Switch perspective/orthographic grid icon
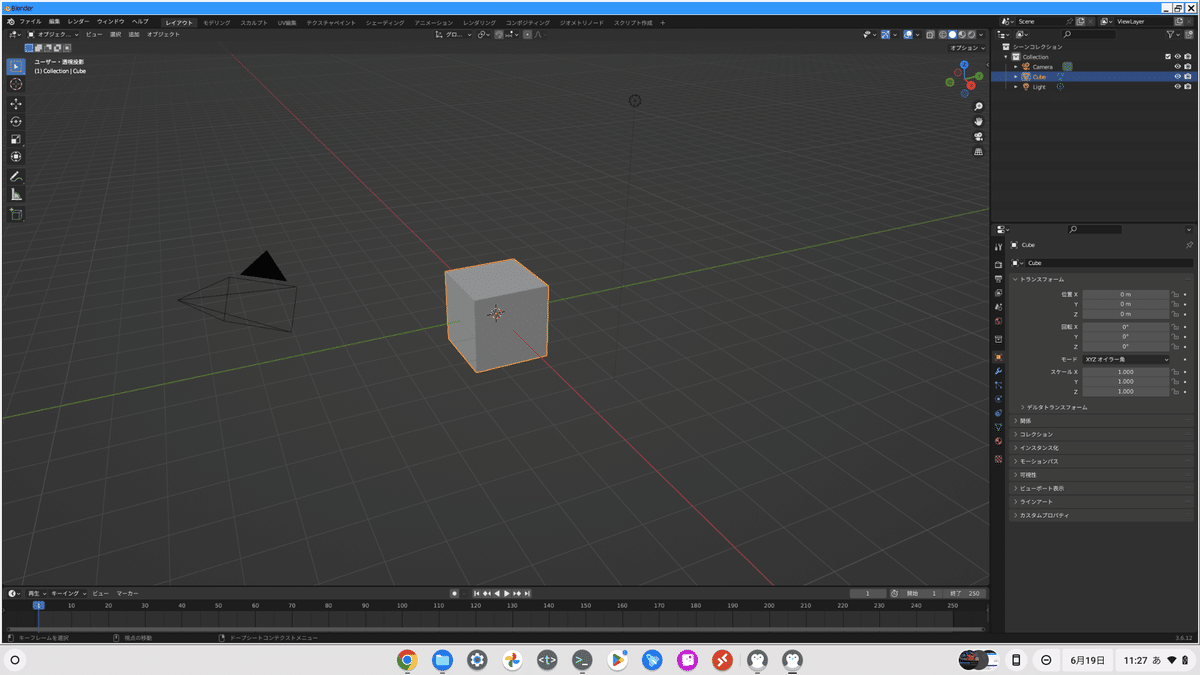 point(978,152)
